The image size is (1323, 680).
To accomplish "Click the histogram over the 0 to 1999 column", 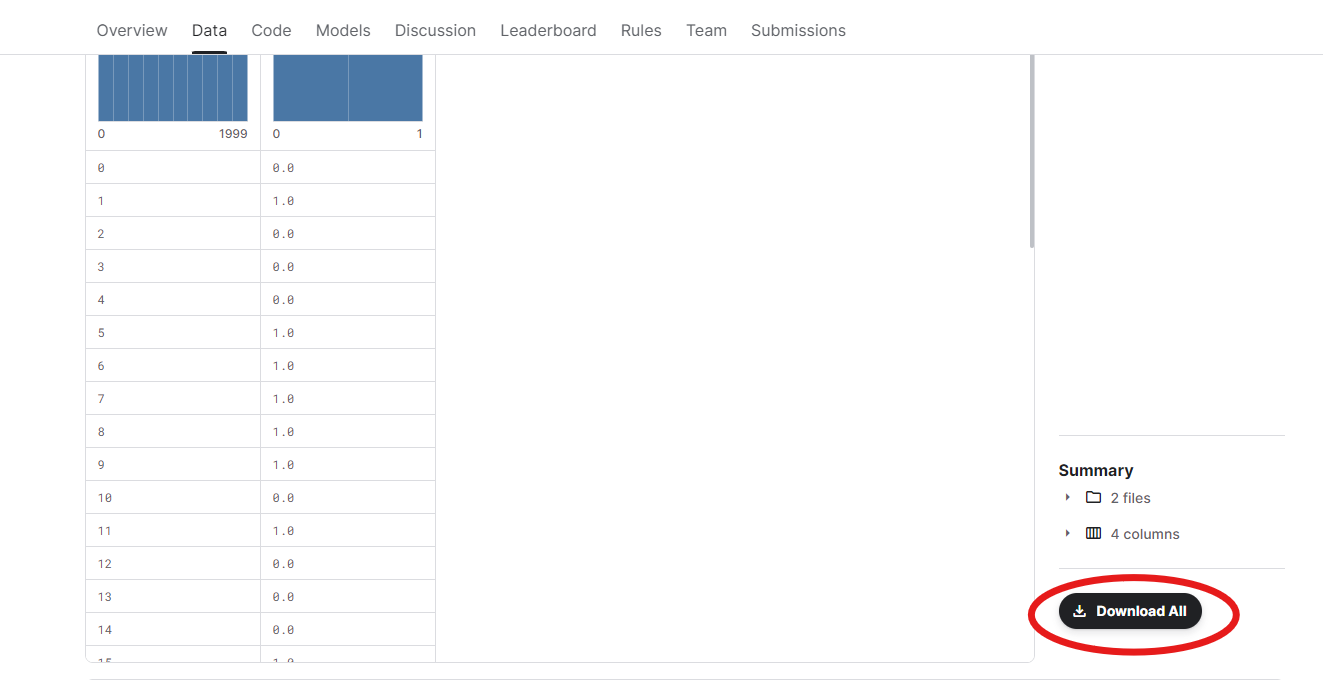I will point(173,88).
